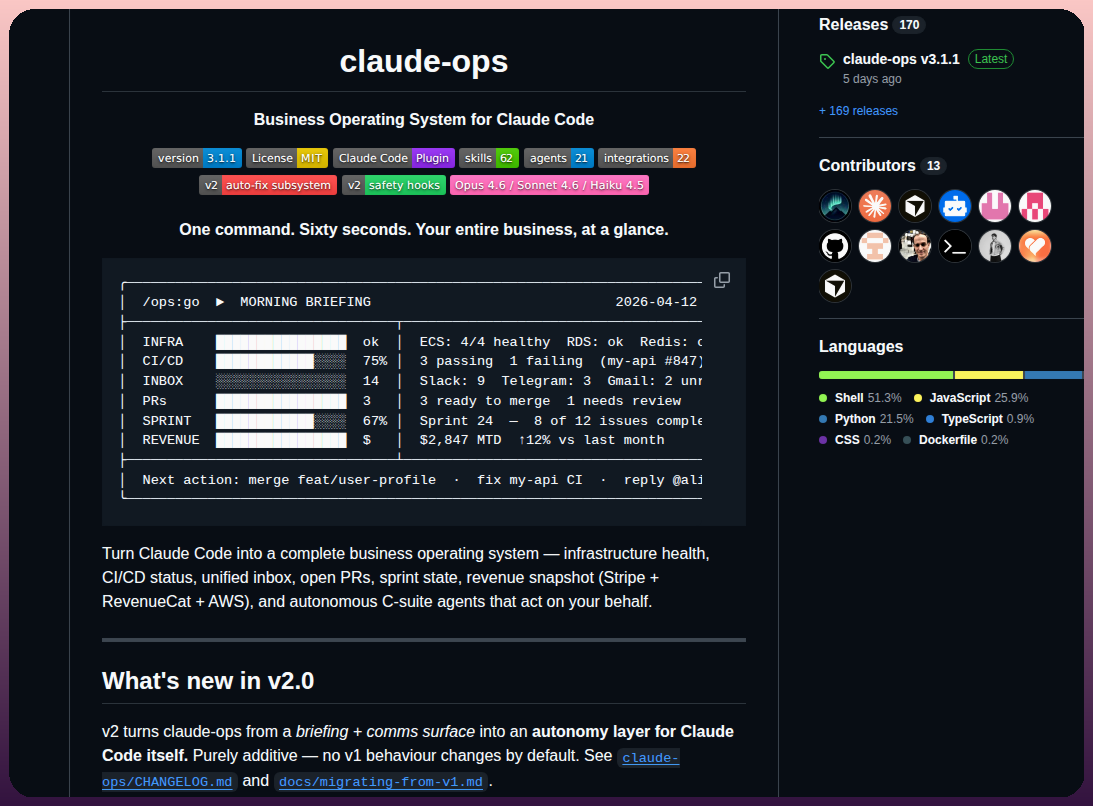
Task: Click the Latest release label
Action: (991, 59)
